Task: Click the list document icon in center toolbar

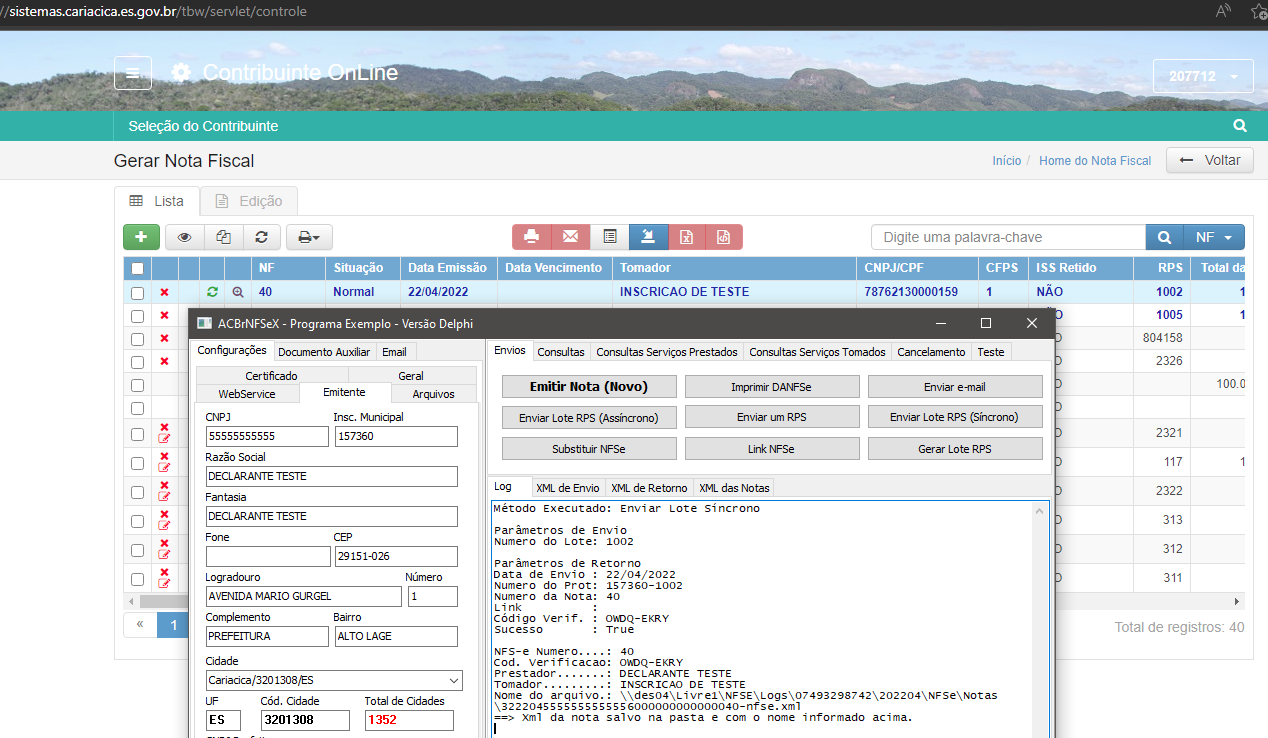Action: pos(609,237)
